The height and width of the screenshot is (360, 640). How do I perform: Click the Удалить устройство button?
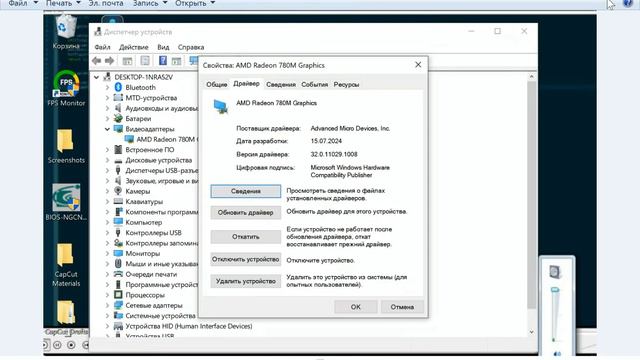pos(246,281)
